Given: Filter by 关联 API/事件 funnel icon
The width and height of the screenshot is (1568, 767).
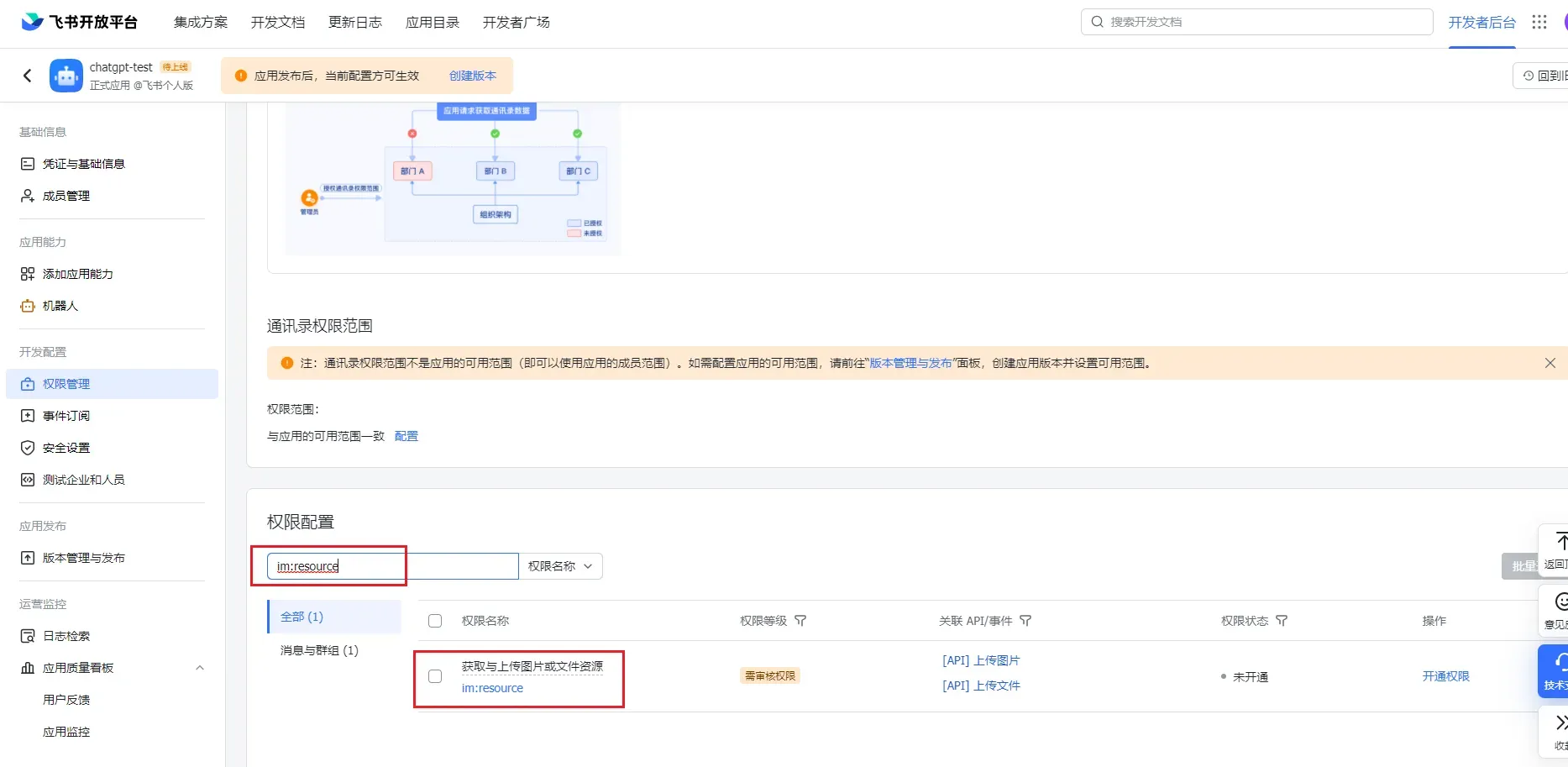Looking at the screenshot, I should [1025, 621].
